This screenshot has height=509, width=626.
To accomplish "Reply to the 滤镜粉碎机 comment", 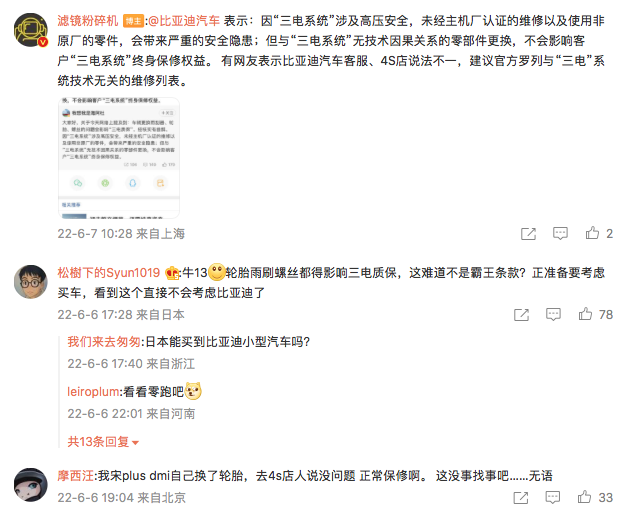I will pos(560,234).
